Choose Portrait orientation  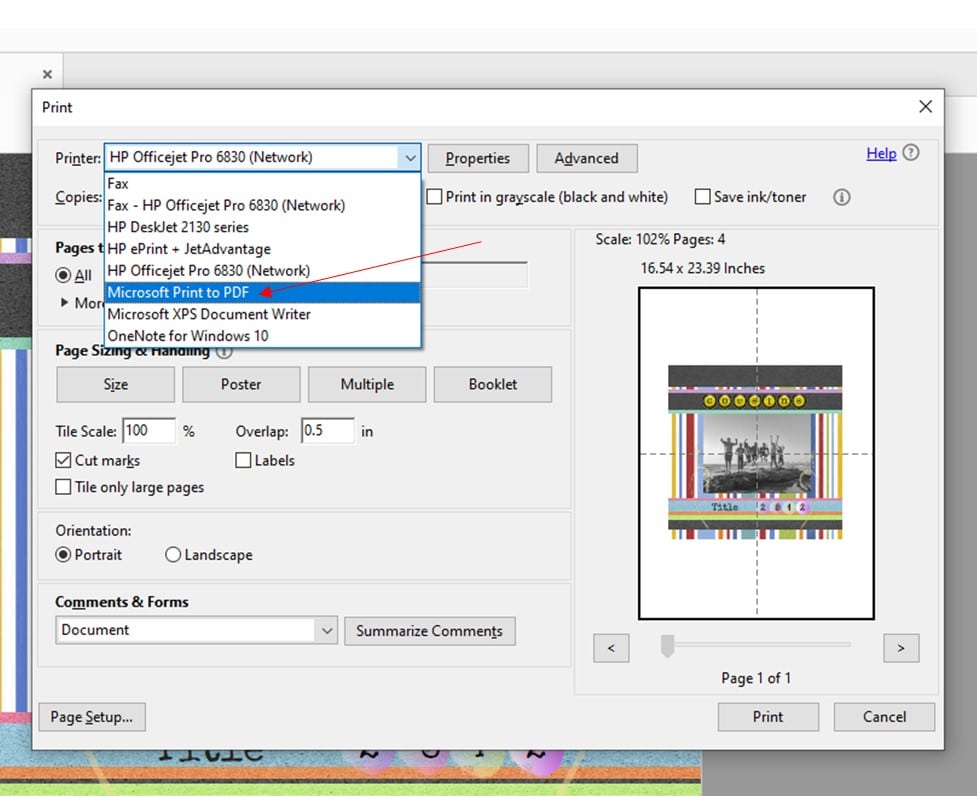63,554
